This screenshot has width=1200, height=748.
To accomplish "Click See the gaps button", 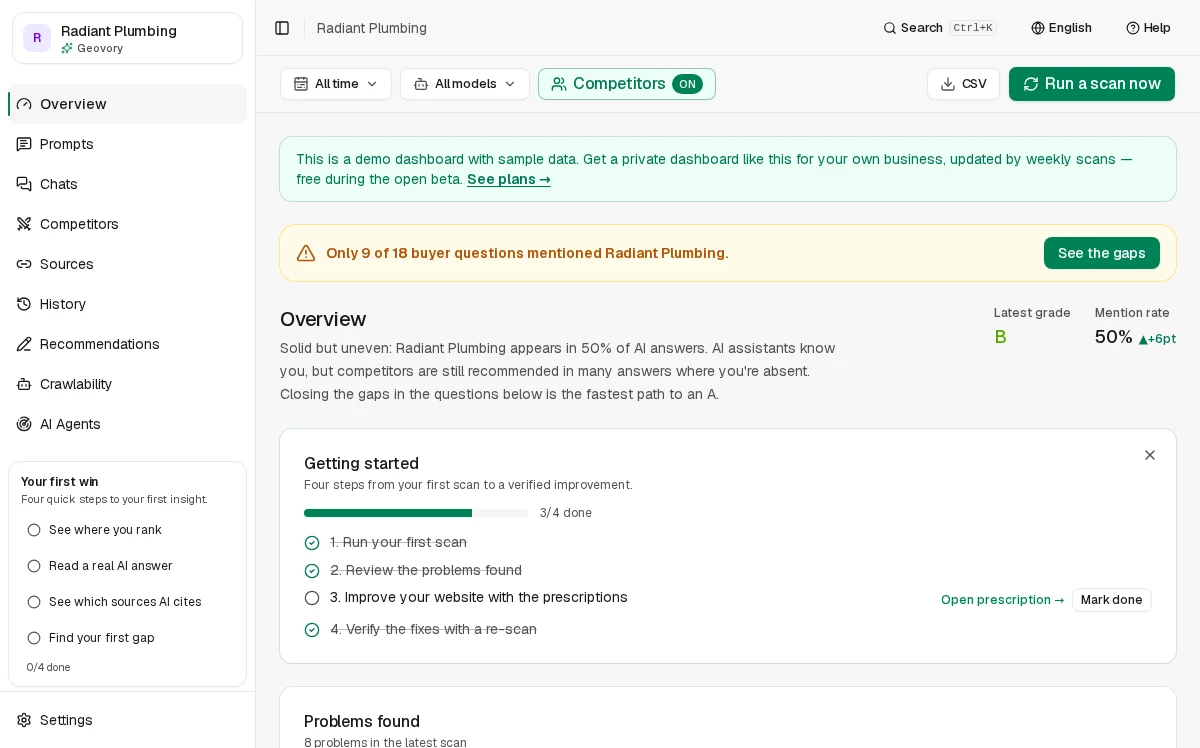I will coord(1102,253).
